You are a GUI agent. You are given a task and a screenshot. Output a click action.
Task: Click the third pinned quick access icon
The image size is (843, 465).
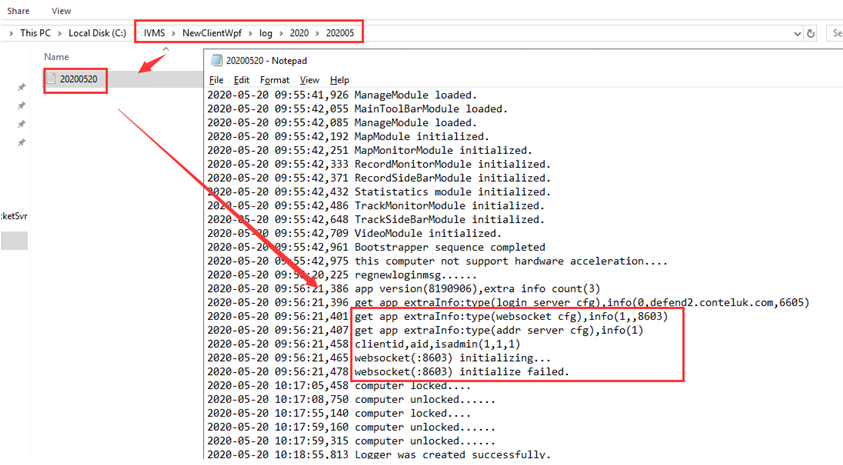click(x=22, y=124)
